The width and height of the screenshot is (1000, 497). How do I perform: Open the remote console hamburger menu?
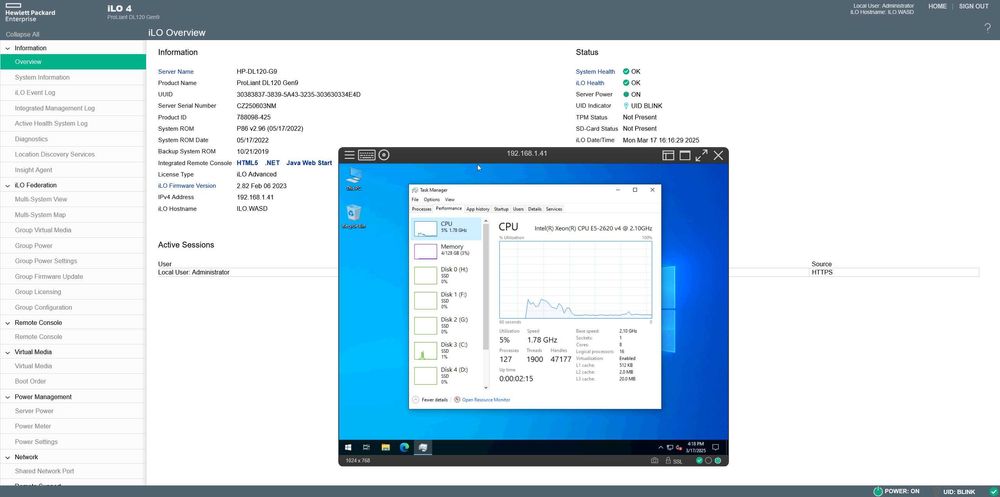pos(349,155)
